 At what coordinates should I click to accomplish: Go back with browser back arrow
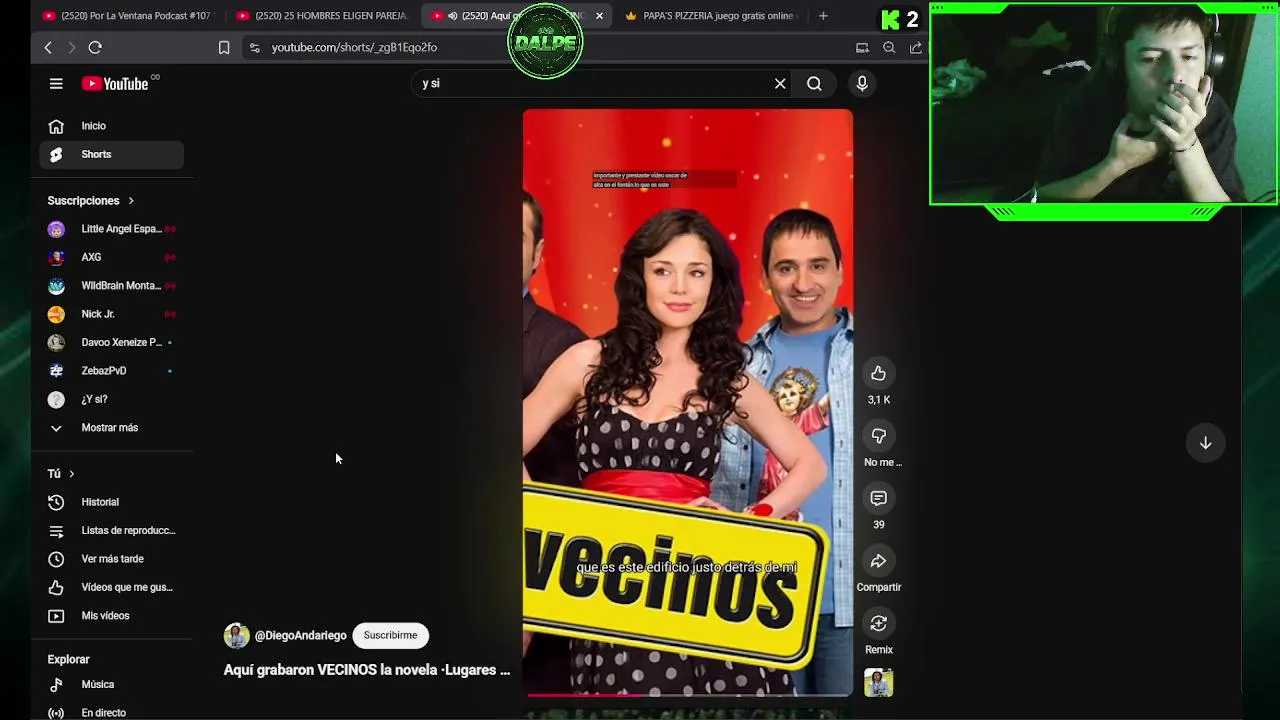48,47
